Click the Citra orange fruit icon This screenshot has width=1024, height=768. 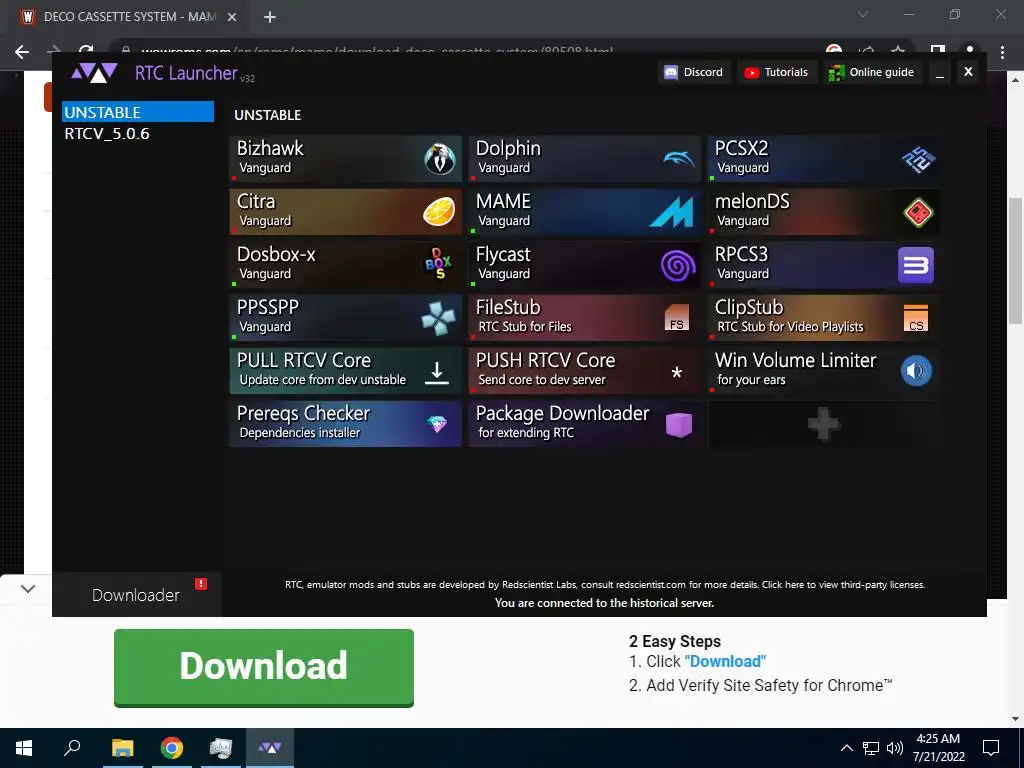[x=439, y=212]
